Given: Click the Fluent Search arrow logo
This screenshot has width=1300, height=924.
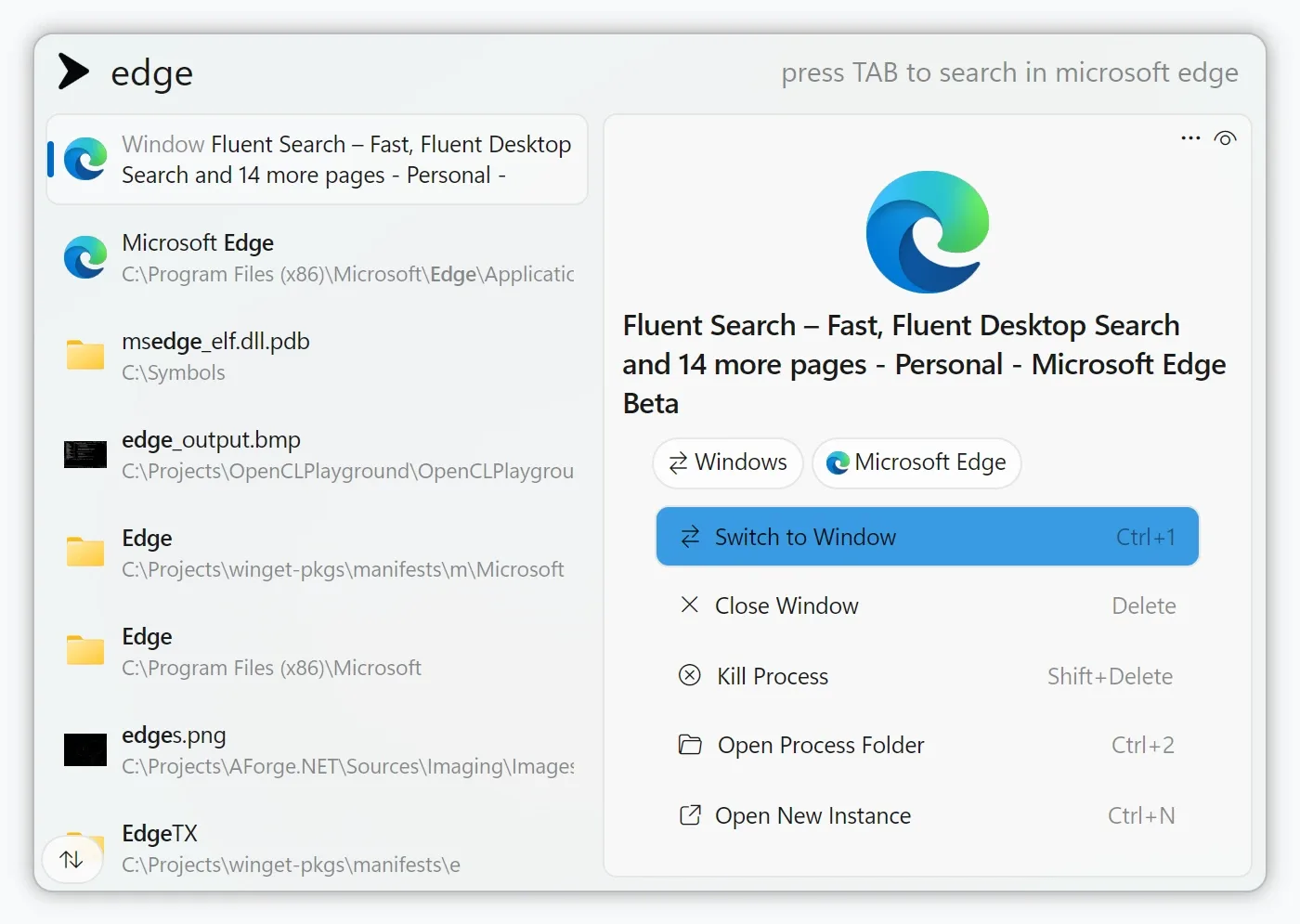Looking at the screenshot, I should [x=73, y=72].
